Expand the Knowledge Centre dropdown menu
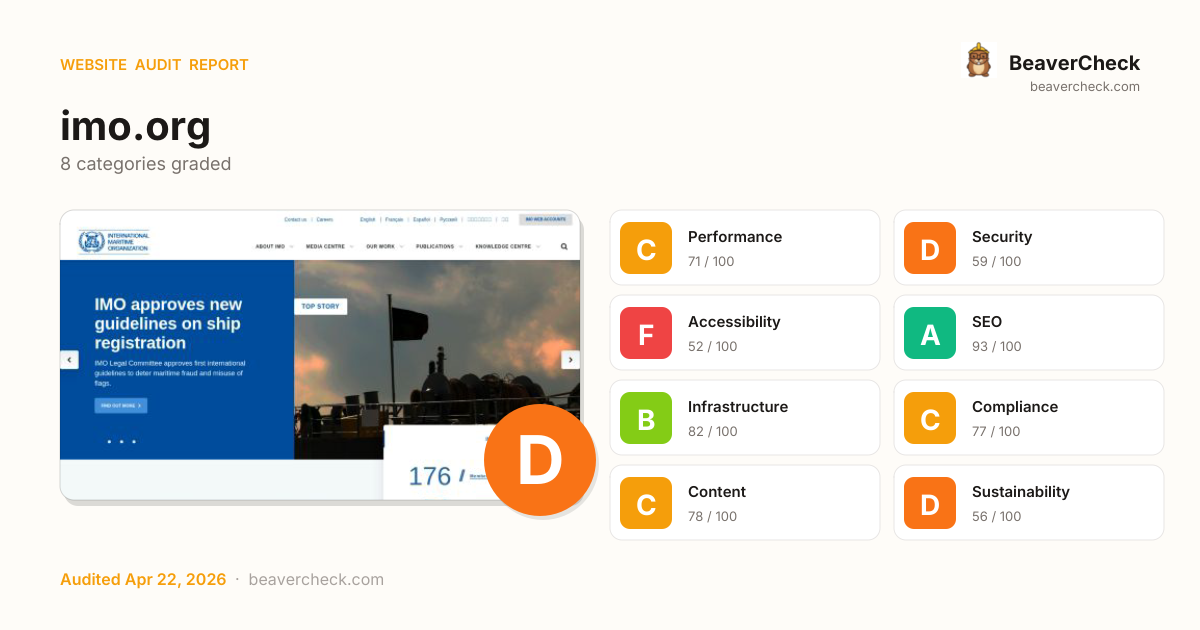Screen dimensions: 1200x630 point(507,246)
